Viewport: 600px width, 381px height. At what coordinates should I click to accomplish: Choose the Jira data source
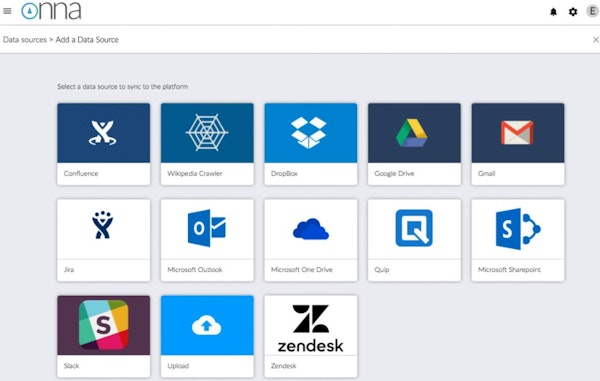(104, 240)
